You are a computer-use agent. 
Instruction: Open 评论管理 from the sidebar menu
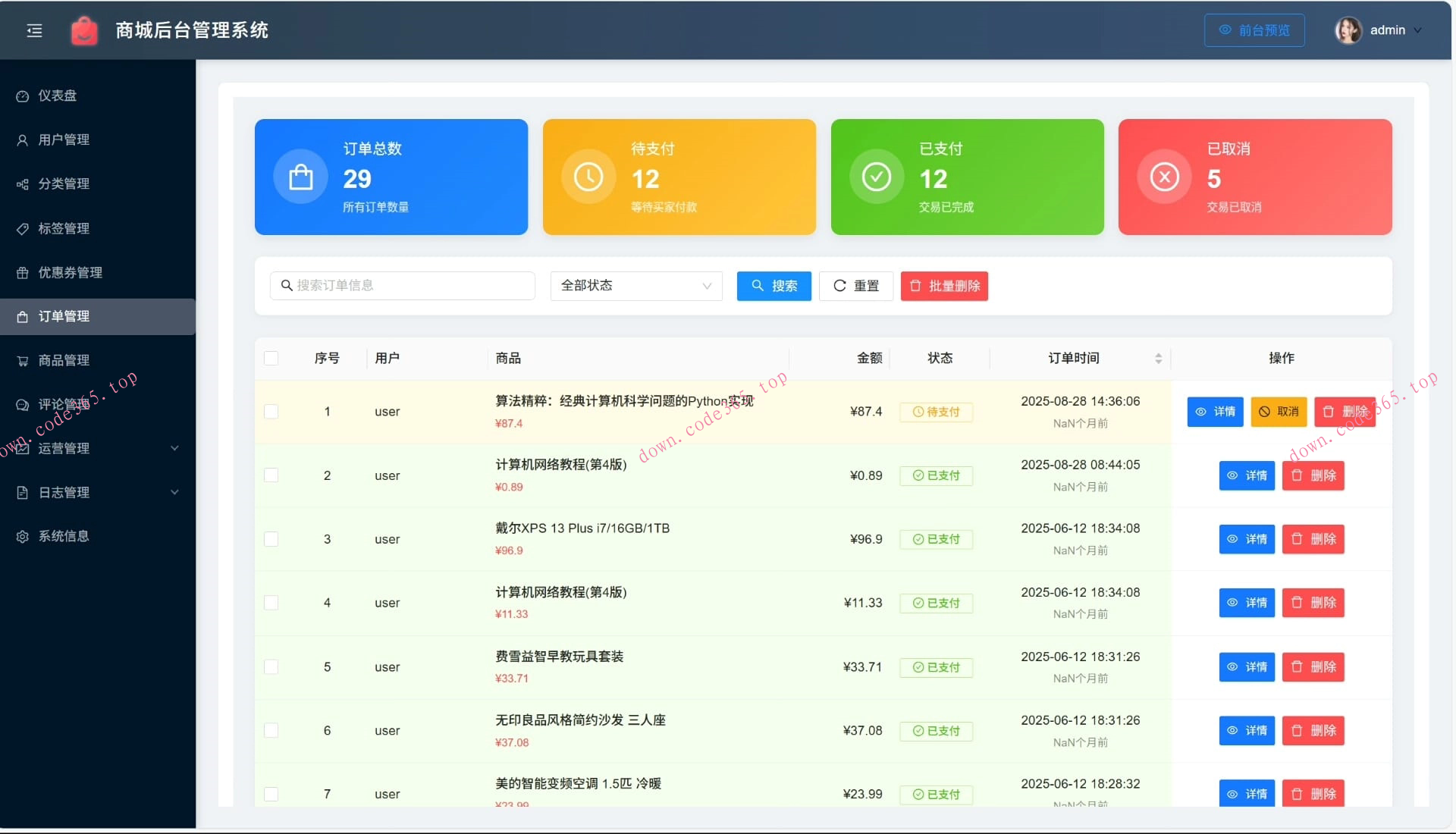point(64,404)
